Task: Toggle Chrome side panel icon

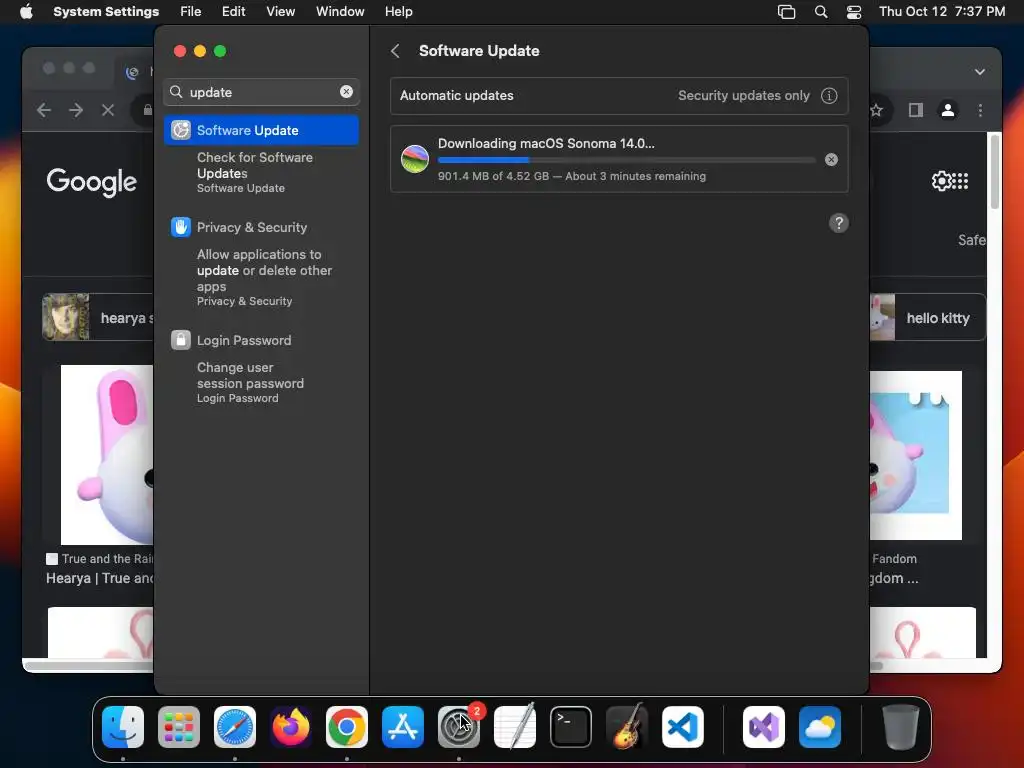Action: 916,110
